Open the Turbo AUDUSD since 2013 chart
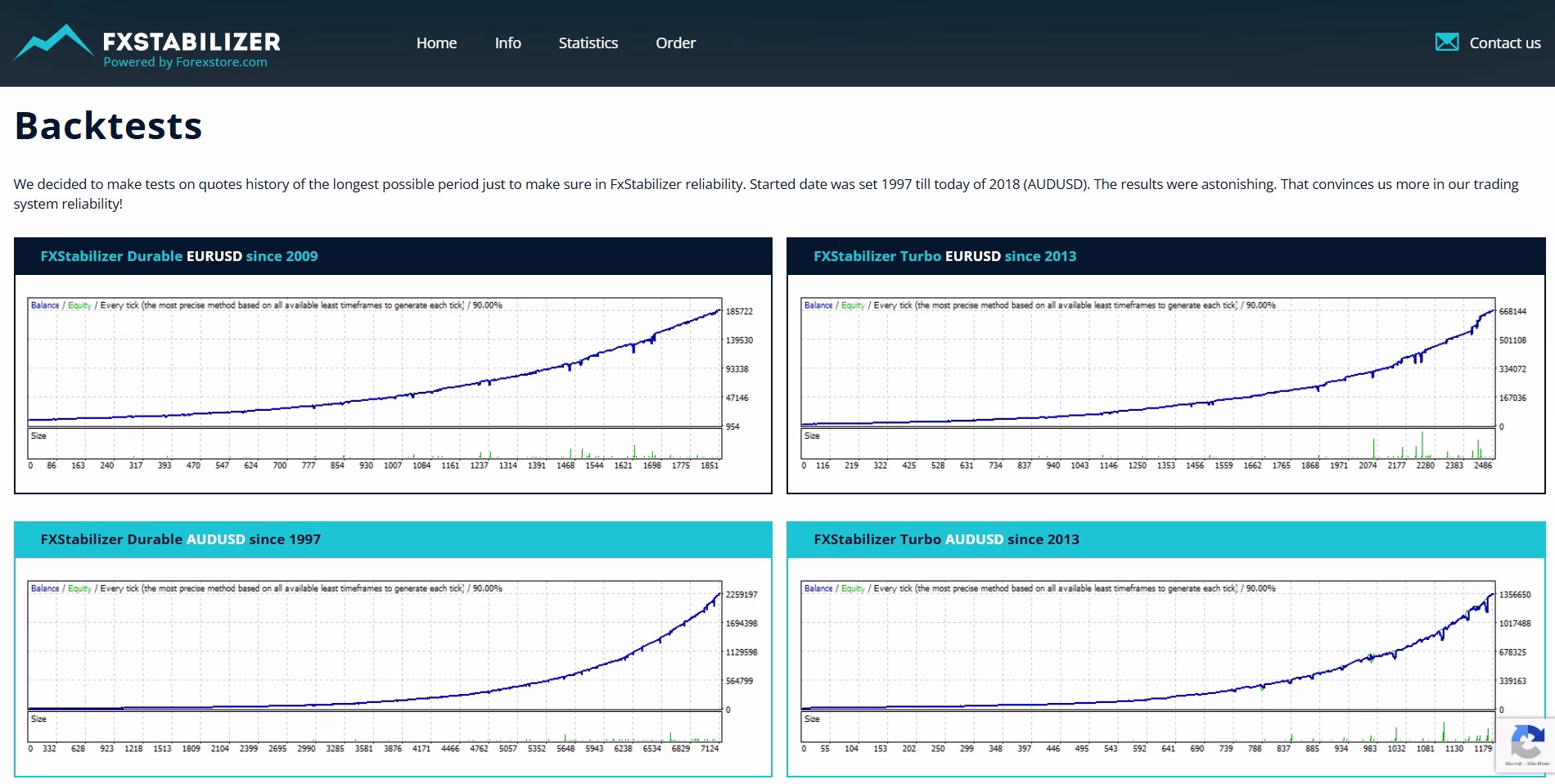This screenshot has width=1555, height=784. (1165, 667)
